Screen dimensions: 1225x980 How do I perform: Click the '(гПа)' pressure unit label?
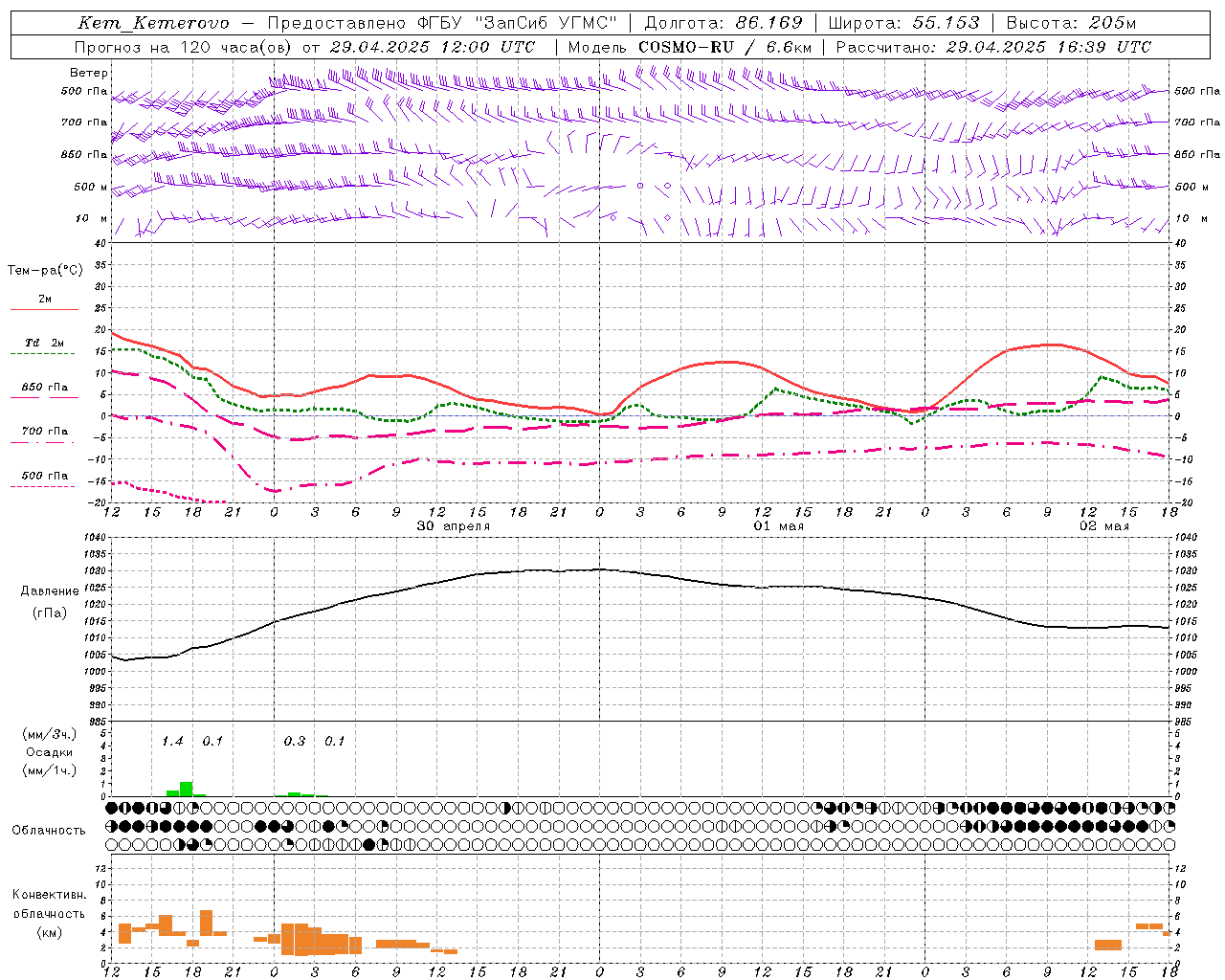tap(50, 613)
